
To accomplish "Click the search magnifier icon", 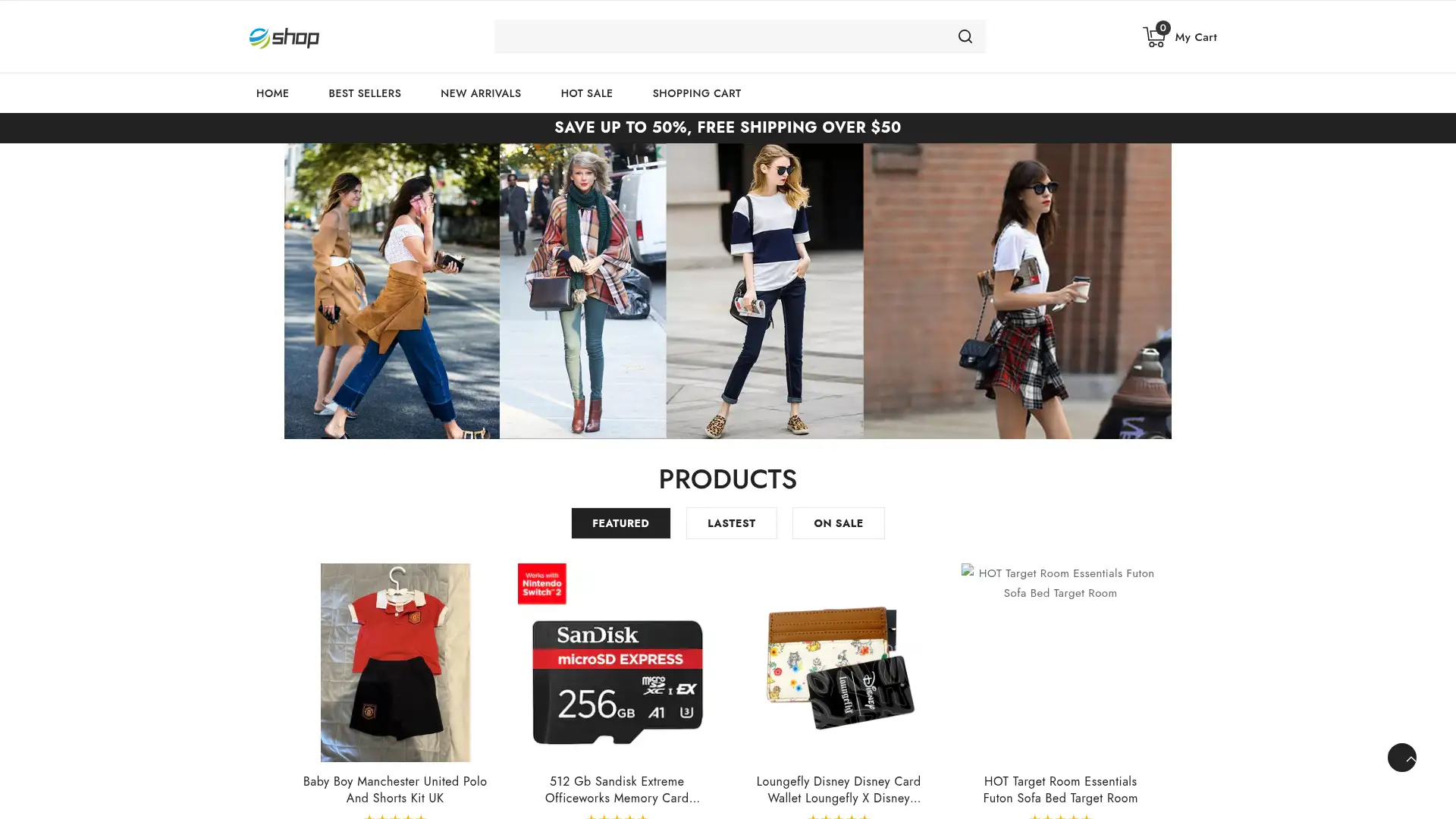I will [x=965, y=36].
